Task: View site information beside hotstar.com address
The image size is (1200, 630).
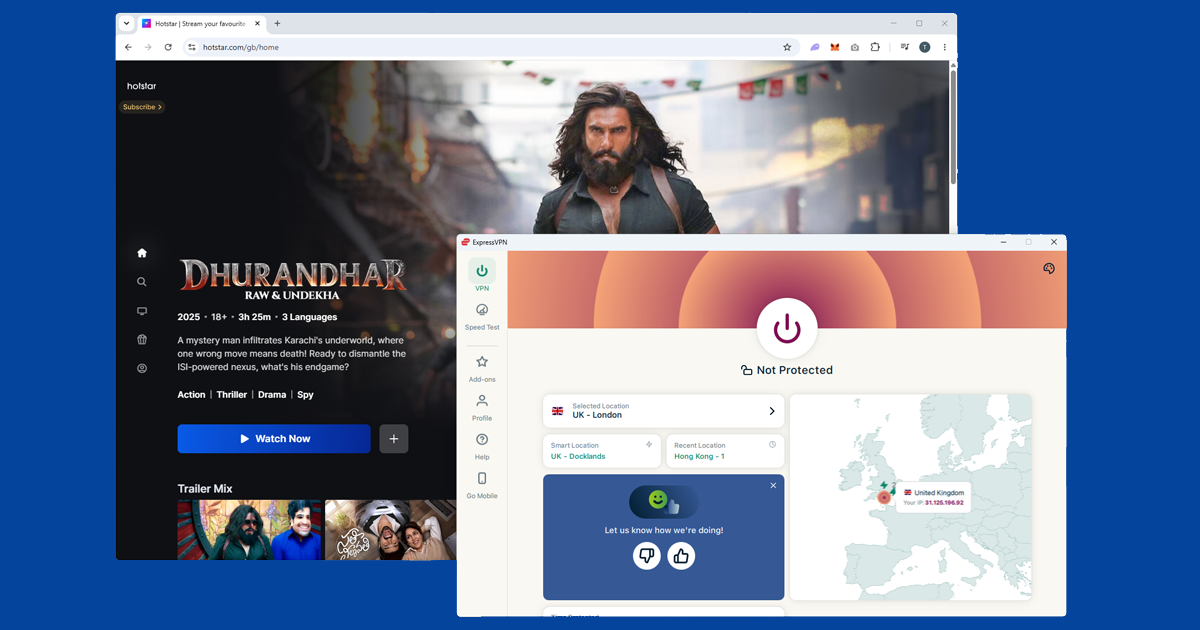Action: (x=190, y=47)
